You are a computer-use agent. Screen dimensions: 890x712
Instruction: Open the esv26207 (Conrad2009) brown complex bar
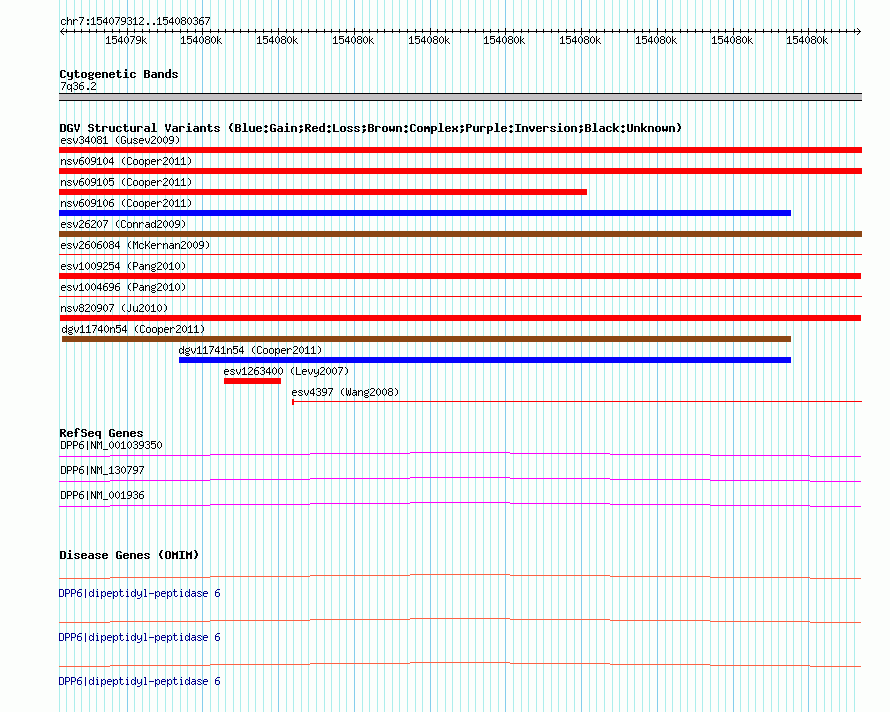coord(460,234)
